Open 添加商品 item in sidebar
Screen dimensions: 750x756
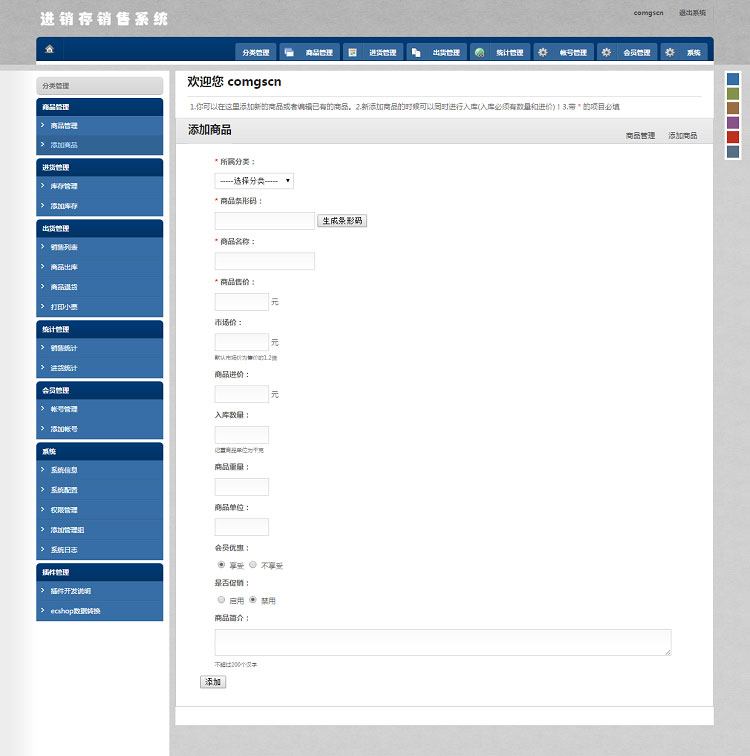coord(100,145)
